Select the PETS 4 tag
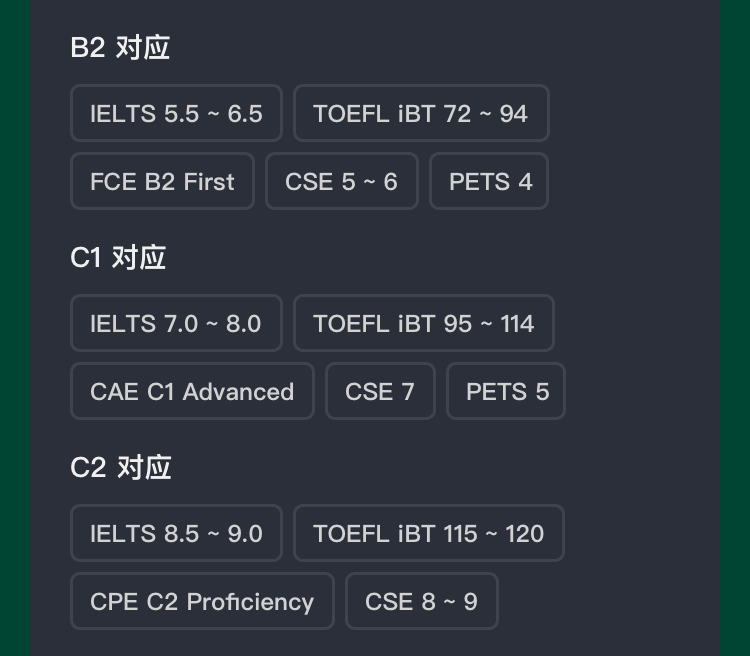 (x=489, y=182)
